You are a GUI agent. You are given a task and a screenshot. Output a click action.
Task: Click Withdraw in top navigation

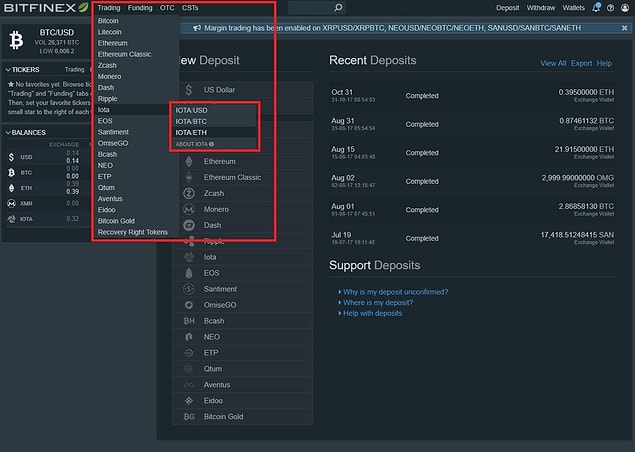click(541, 8)
